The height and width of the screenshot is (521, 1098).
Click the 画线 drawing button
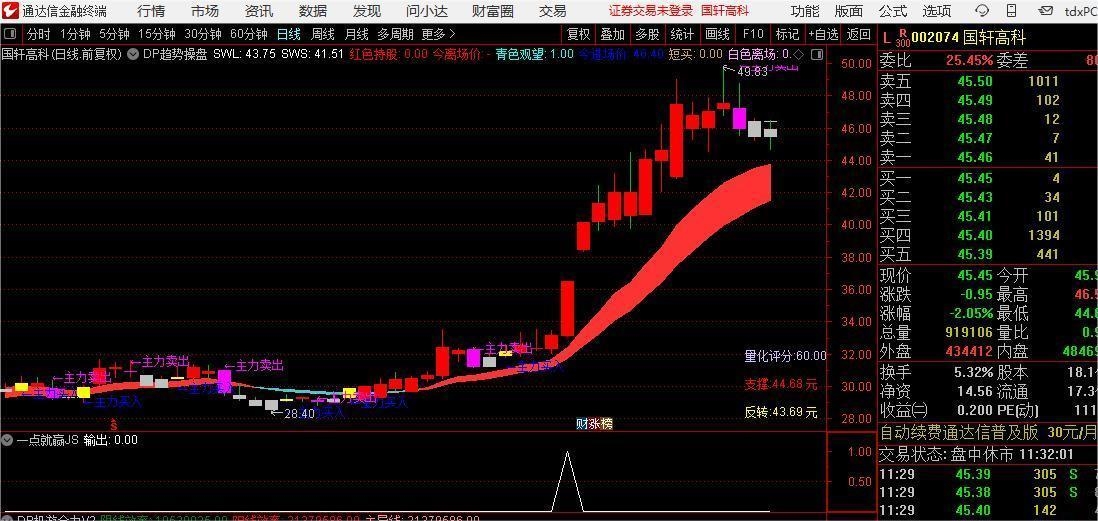(717, 34)
